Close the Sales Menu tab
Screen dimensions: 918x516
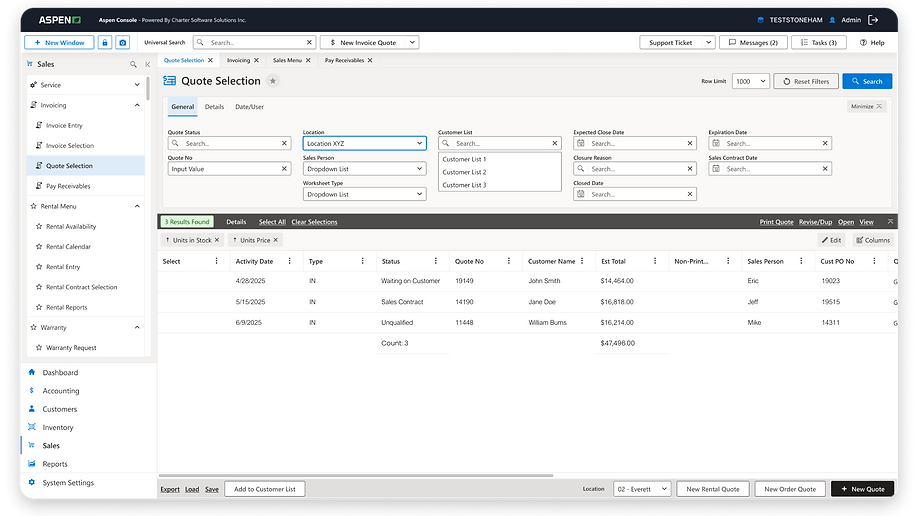[x=309, y=60]
